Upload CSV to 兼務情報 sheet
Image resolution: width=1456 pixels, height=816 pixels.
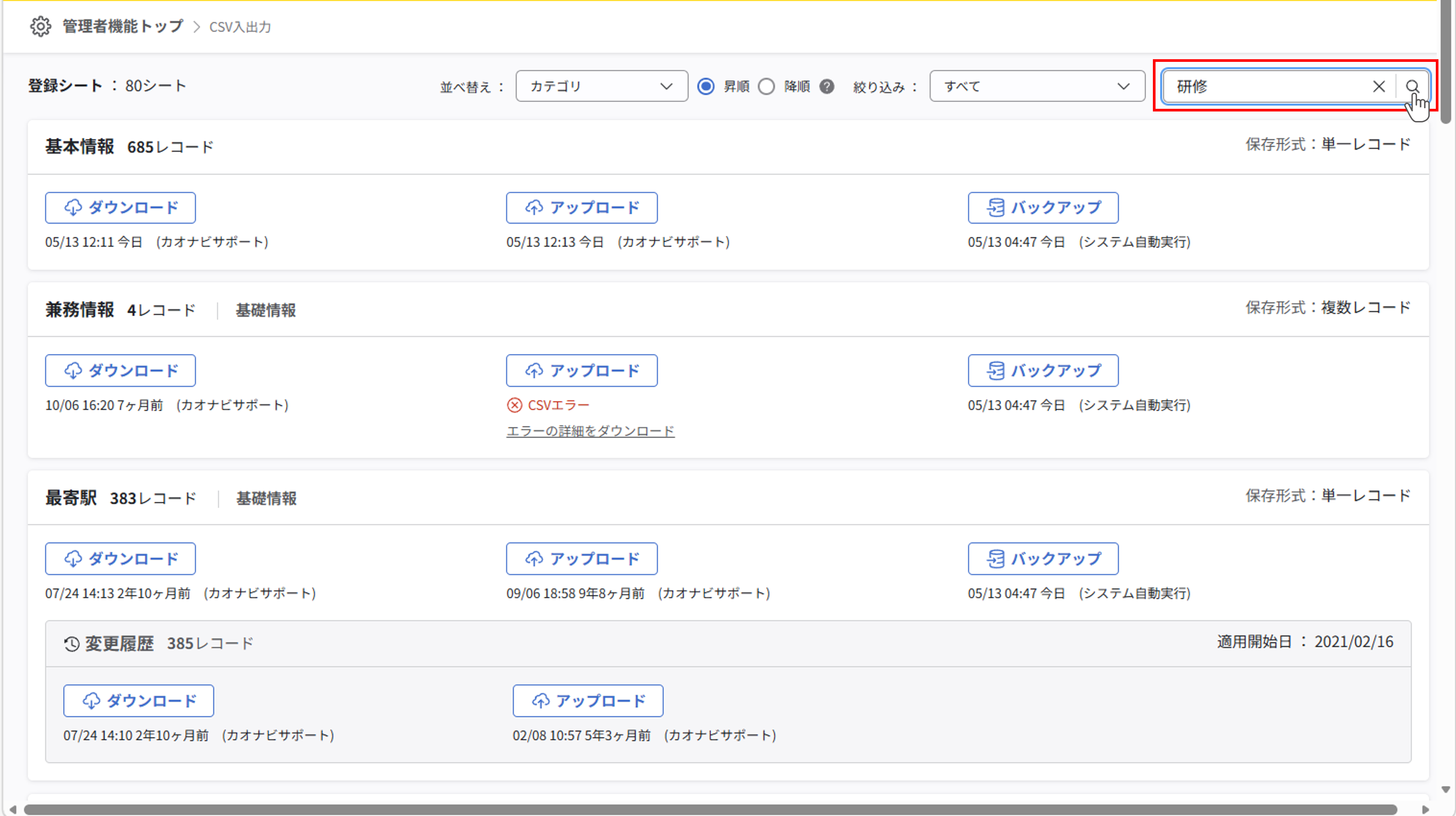(x=582, y=371)
